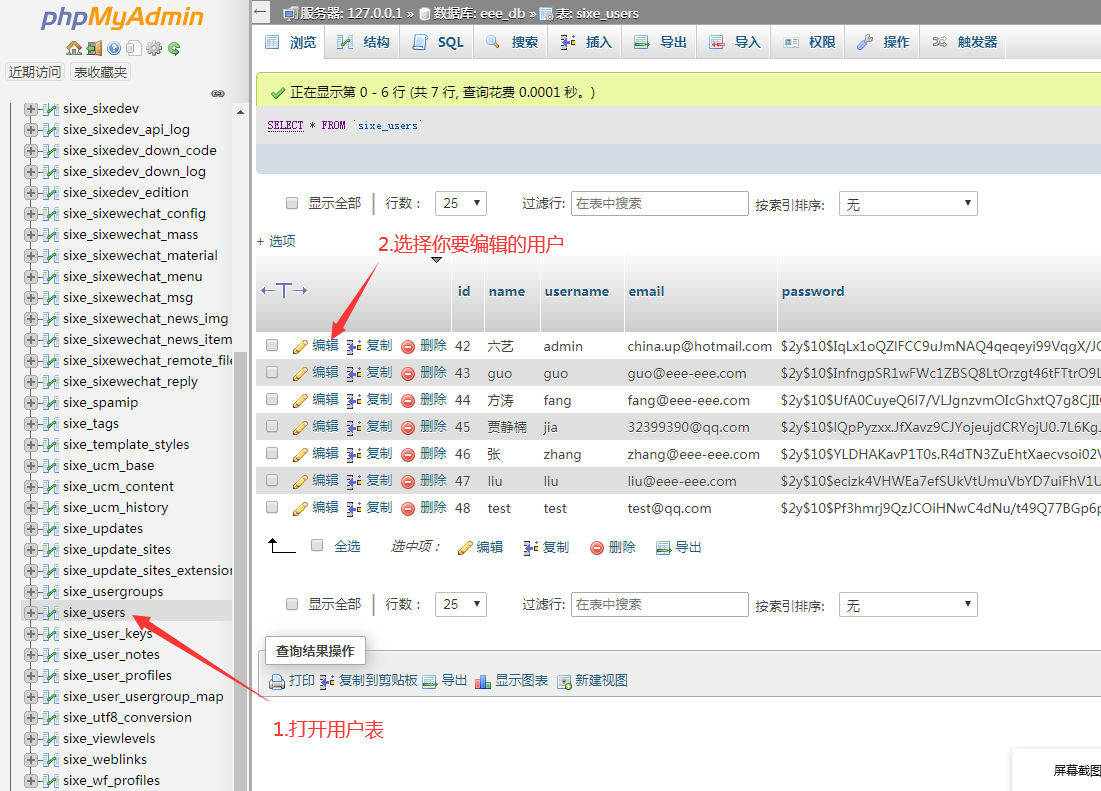Switch to the SQL tab

[x=438, y=42]
